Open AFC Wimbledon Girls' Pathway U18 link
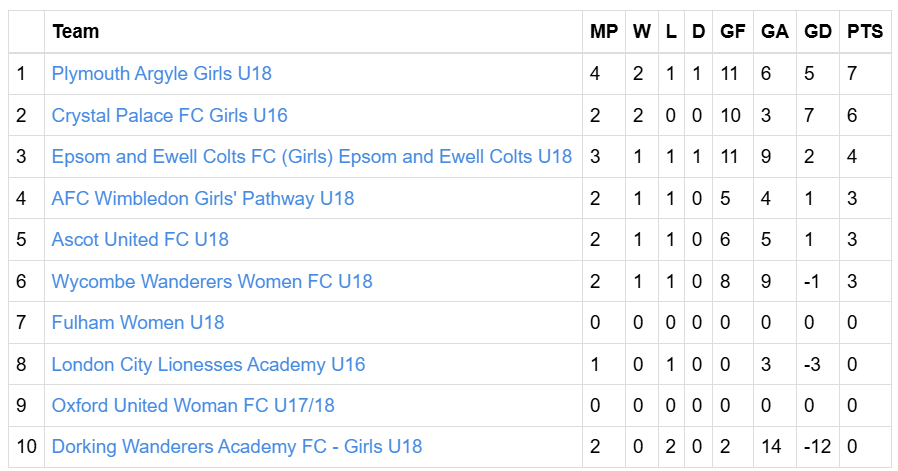 point(203,198)
